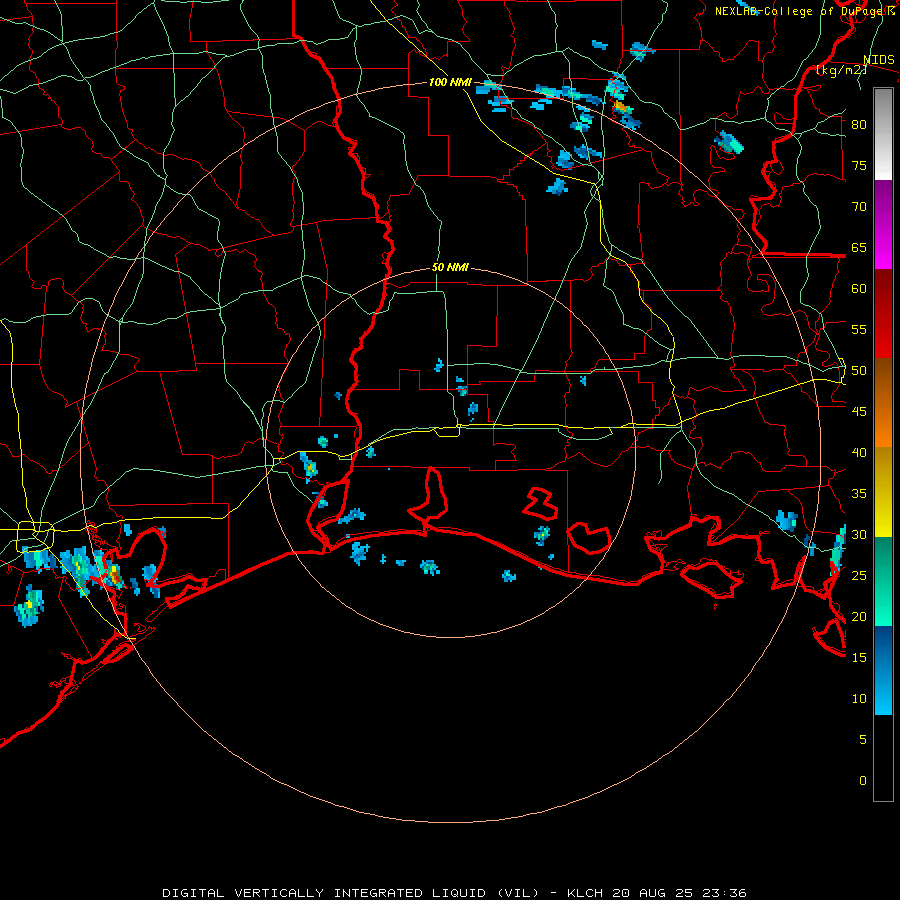The image size is (900, 900).
Task: Click the legend value 45
Action: pos(859,412)
